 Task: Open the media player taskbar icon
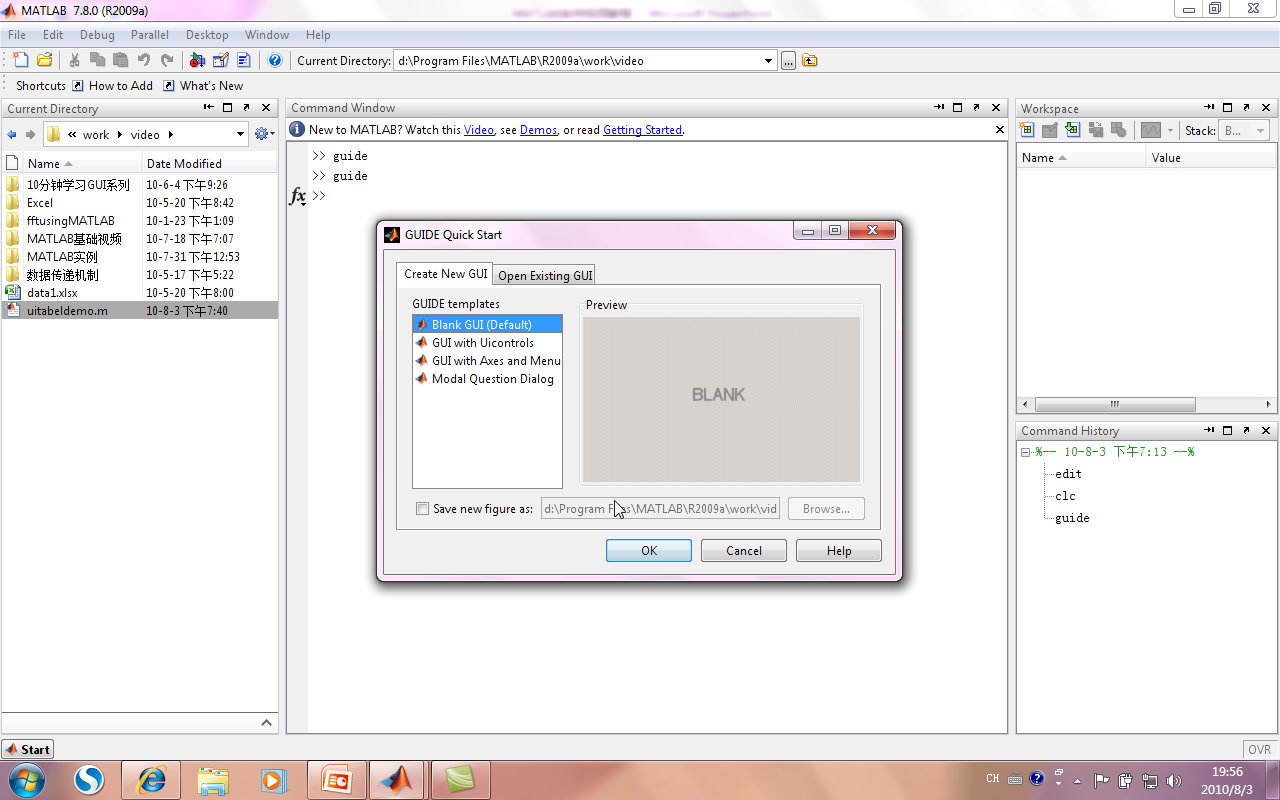coord(272,779)
